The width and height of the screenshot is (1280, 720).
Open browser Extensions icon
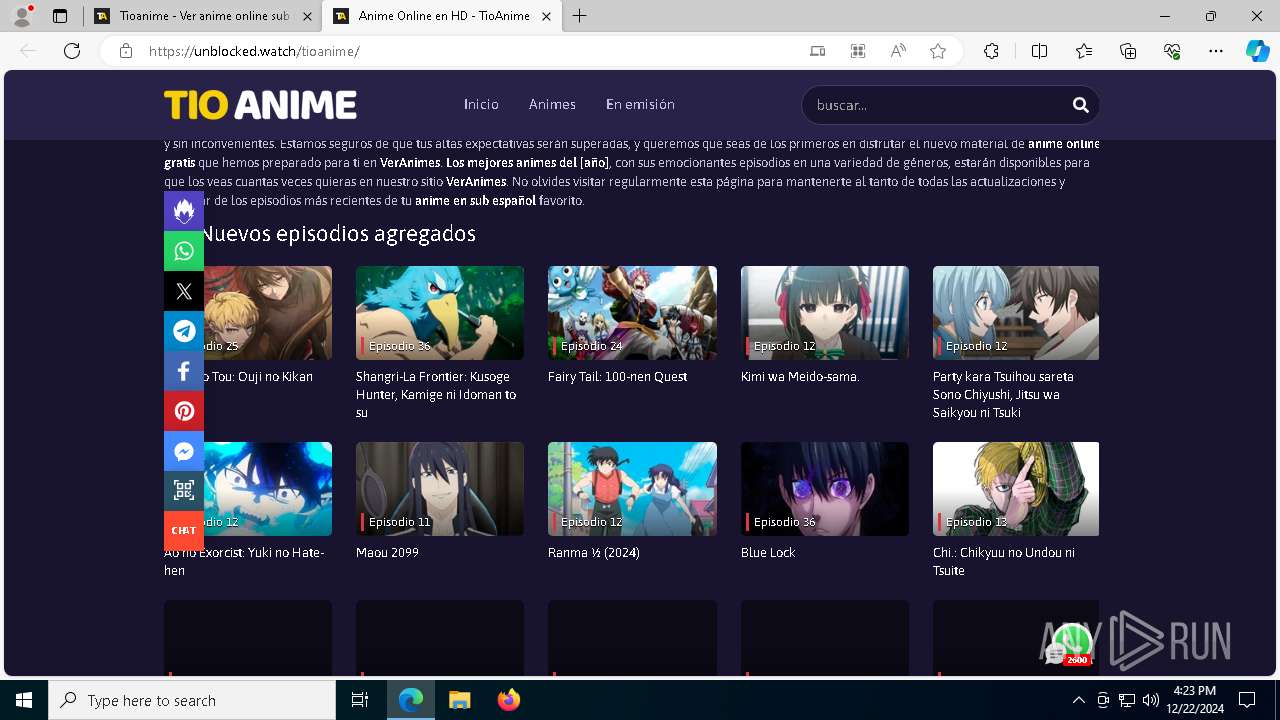tap(991, 51)
